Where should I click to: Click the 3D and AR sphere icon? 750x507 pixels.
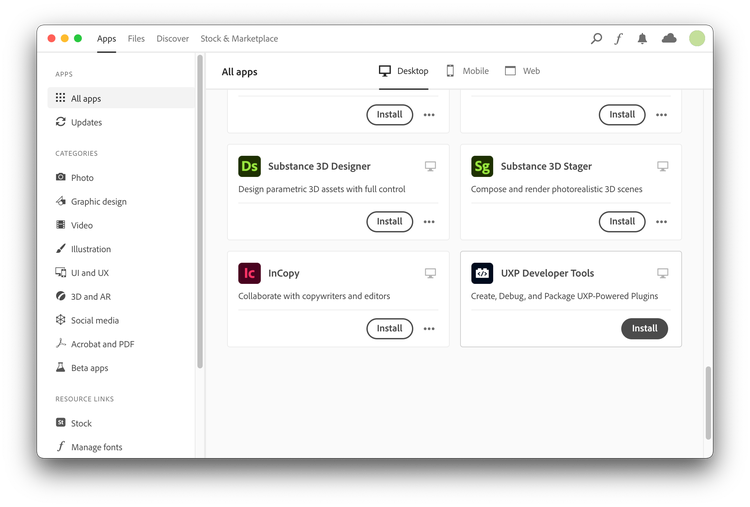click(x=60, y=296)
